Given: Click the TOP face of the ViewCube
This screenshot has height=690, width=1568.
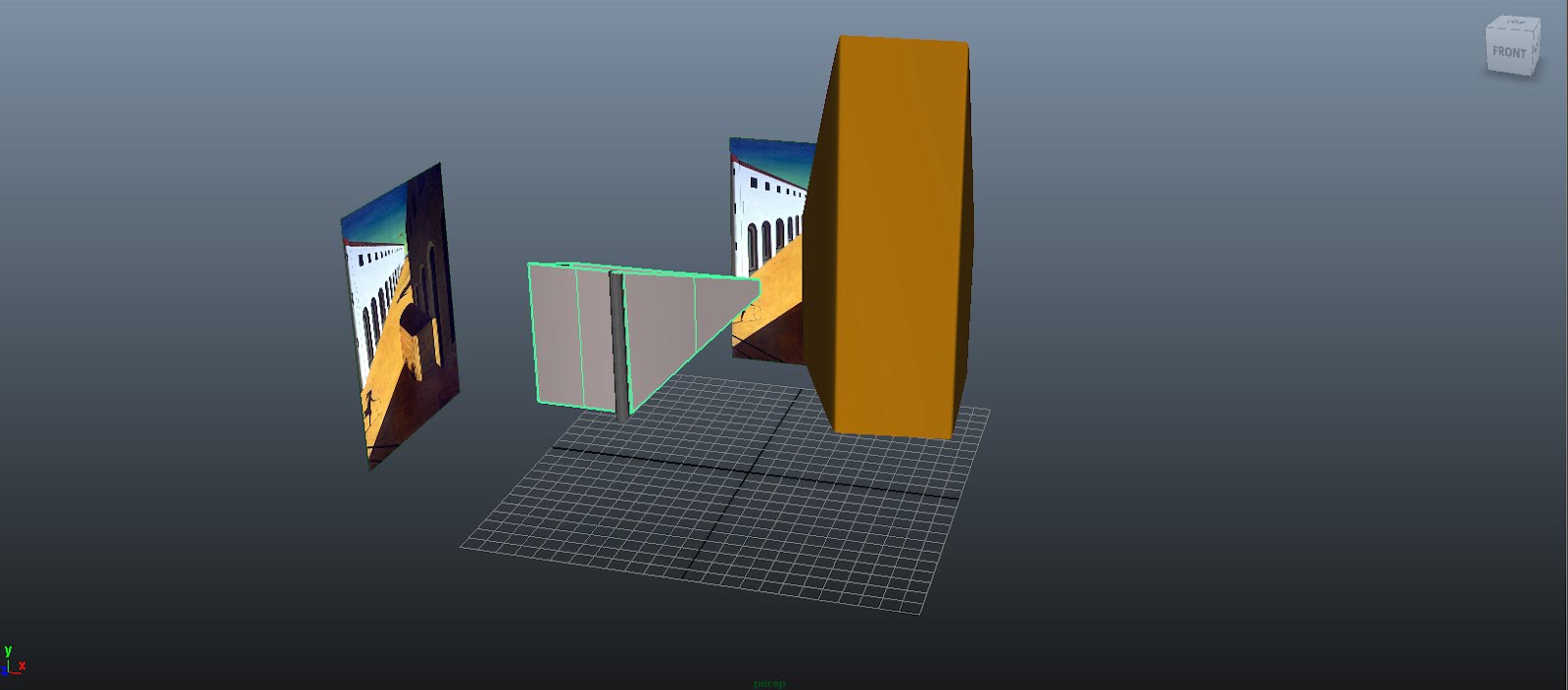Looking at the screenshot, I should point(1515,22).
